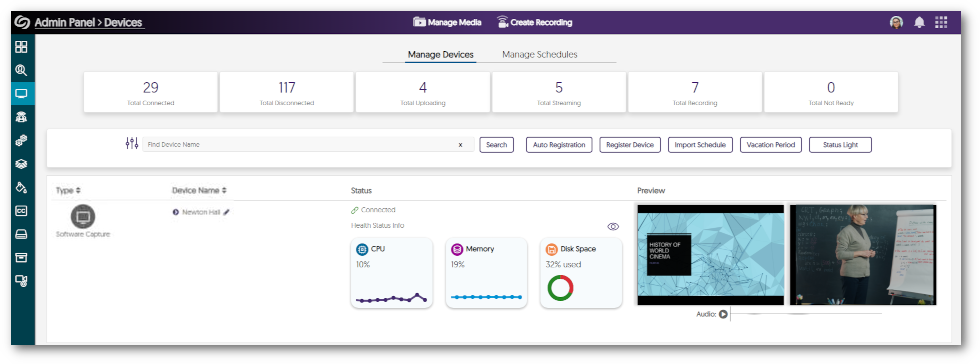Click the Status Light button
Image resolution: width=980 pixels, height=364 pixels.
pos(841,144)
